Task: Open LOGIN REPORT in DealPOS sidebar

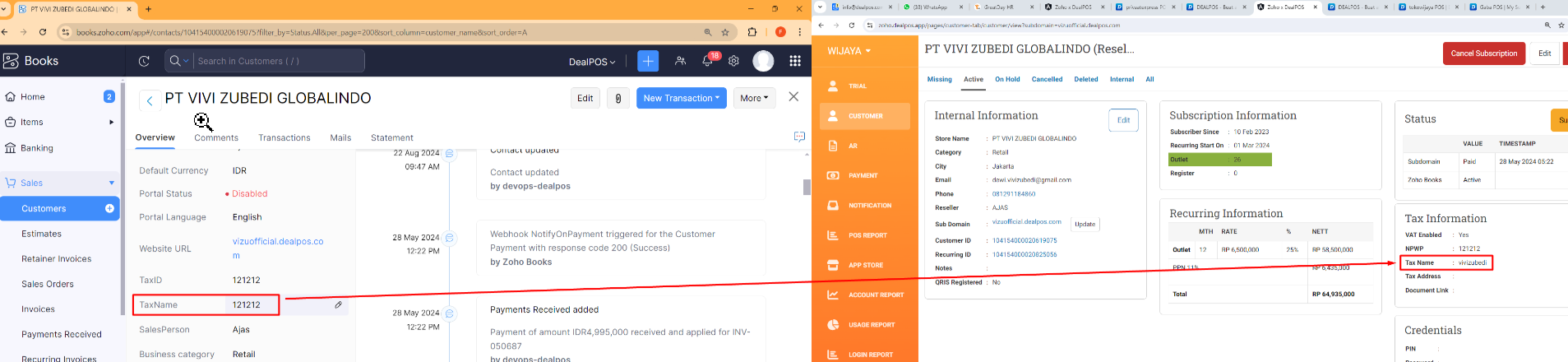Action: pos(870,355)
